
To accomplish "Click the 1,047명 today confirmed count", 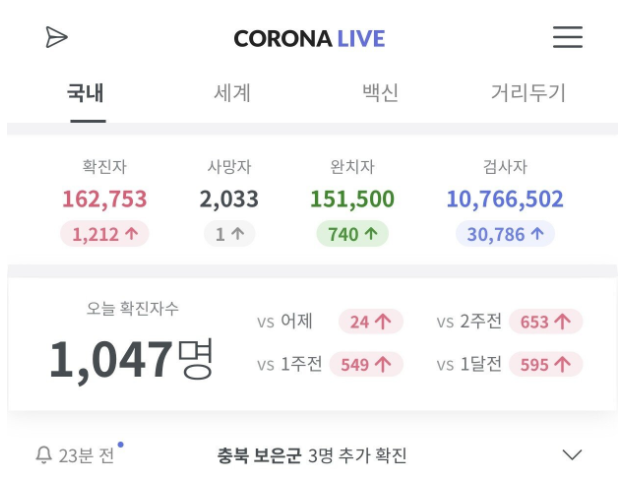I will pos(132,360).
